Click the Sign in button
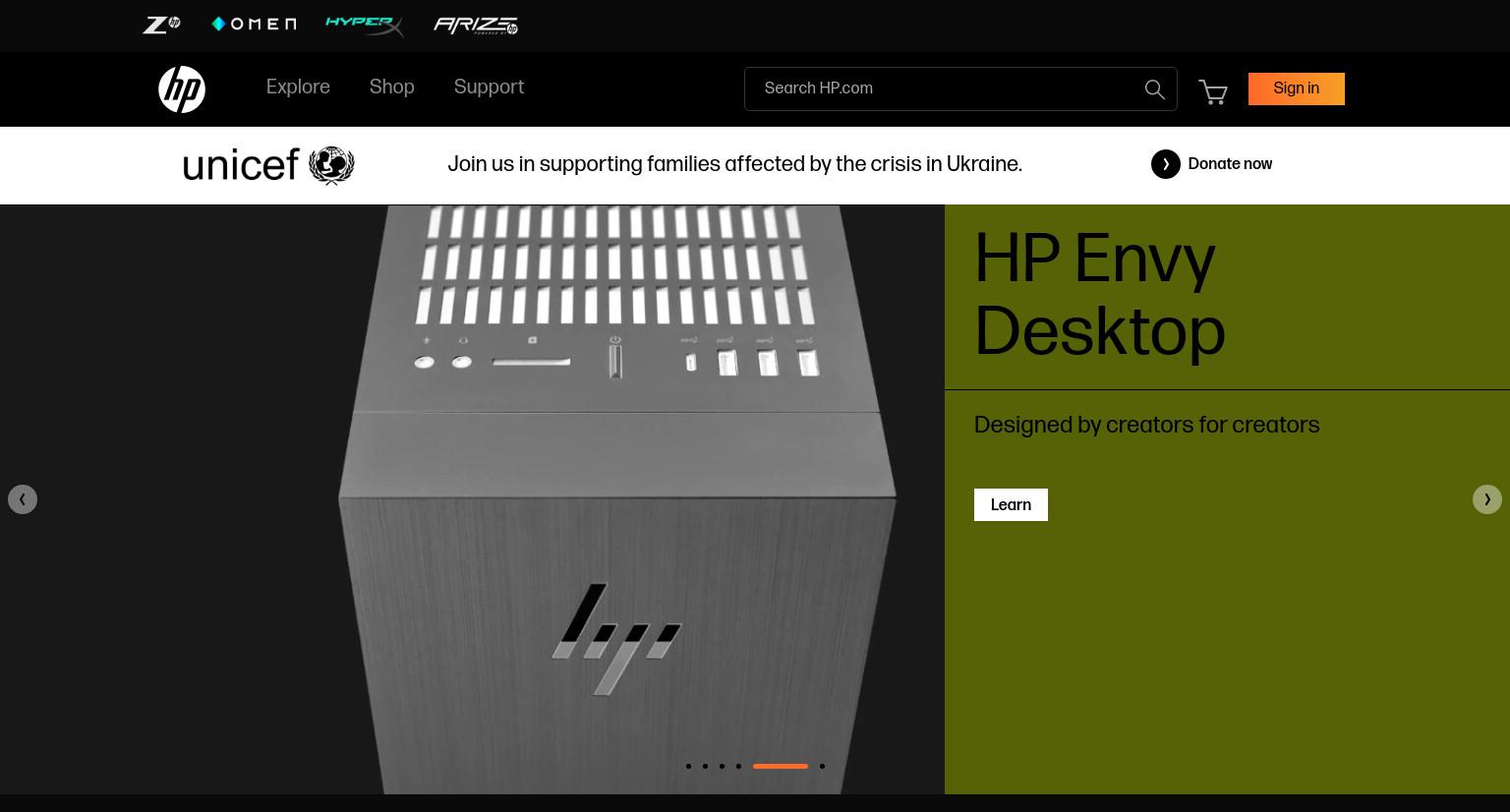This screenshot has width=1510, height=812. pos(1297,88)
